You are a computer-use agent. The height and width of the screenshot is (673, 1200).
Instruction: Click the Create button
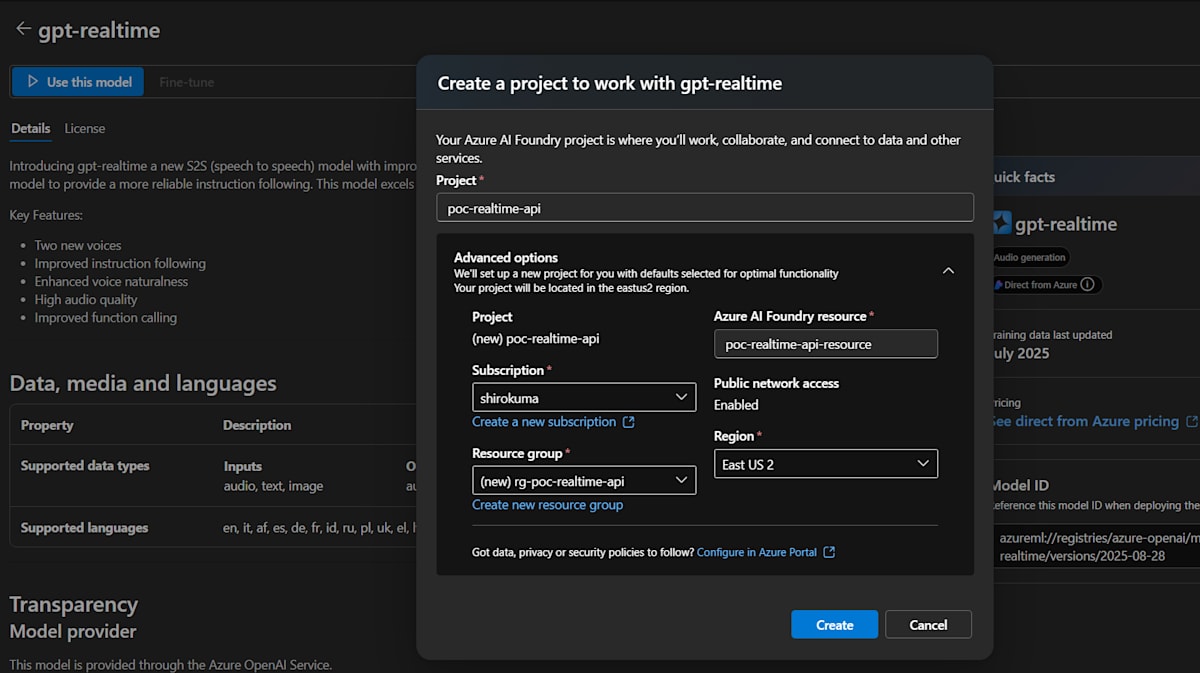point(834,625)
